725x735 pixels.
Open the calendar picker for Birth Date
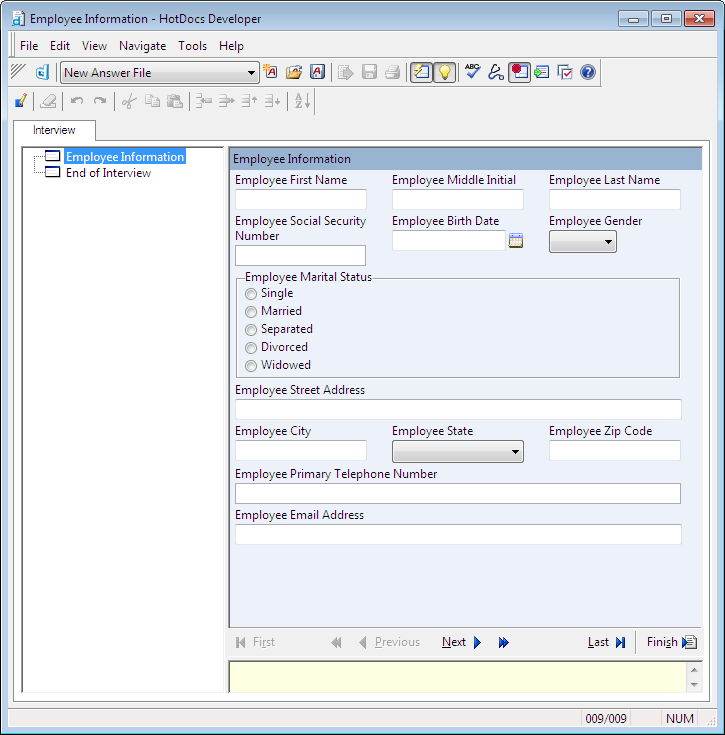tap(516, 240)
